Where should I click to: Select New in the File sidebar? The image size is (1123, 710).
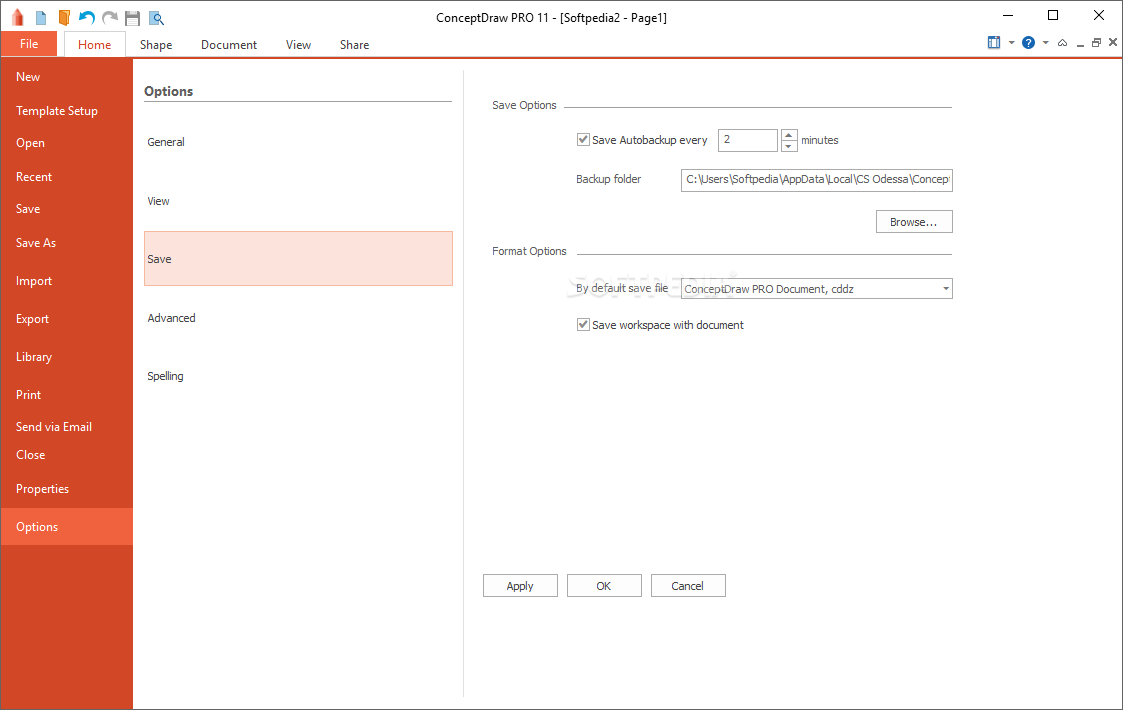[x=67, y=77]
